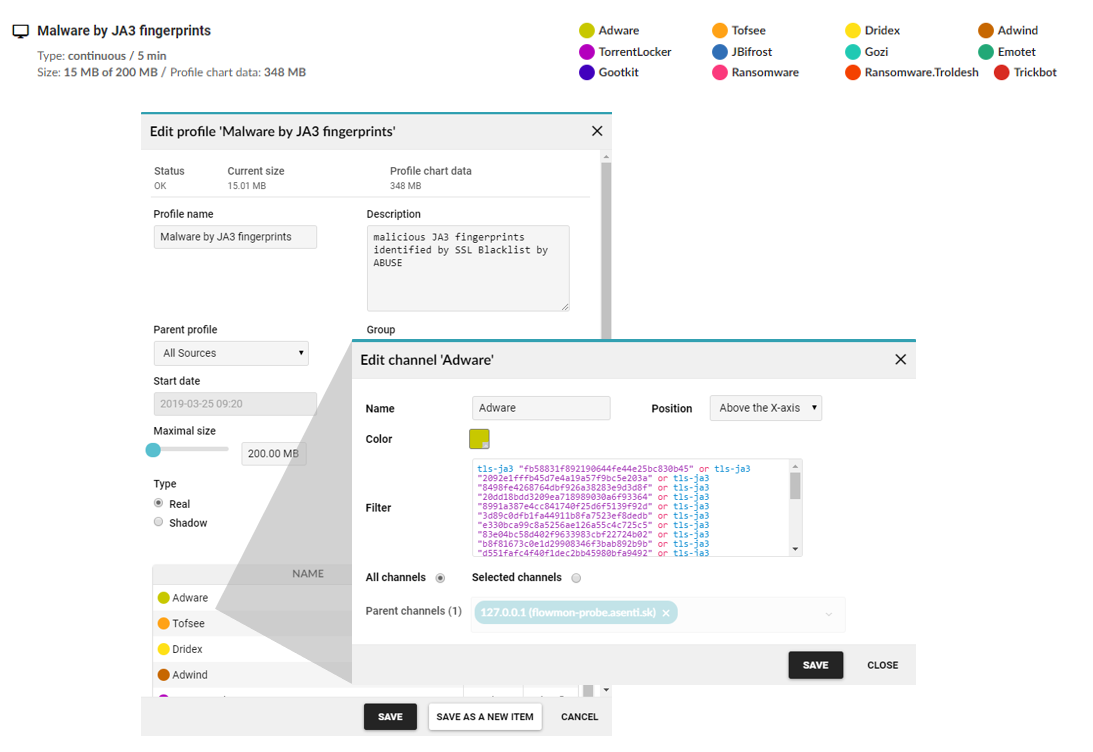Click Save As A New Item button
Image resolution: width=1093 pixels, height=752 pixels.
[x=485, y=717]
